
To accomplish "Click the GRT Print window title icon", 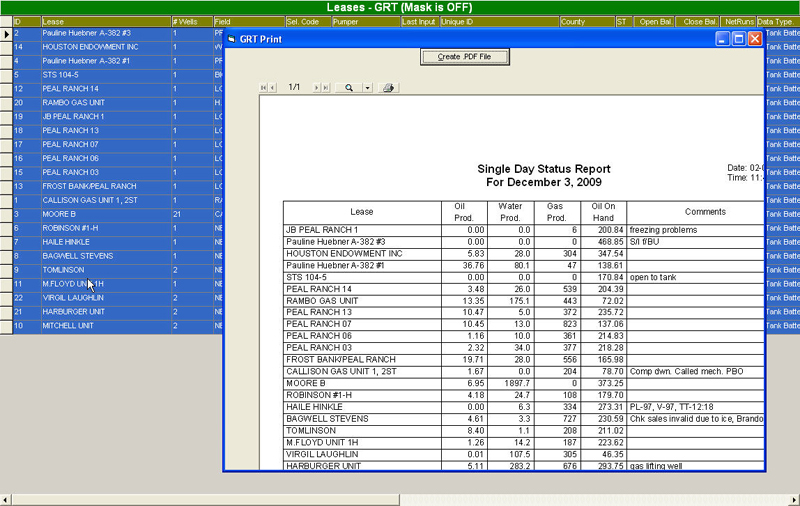I will pyautogui.click(x=232, y=39).
